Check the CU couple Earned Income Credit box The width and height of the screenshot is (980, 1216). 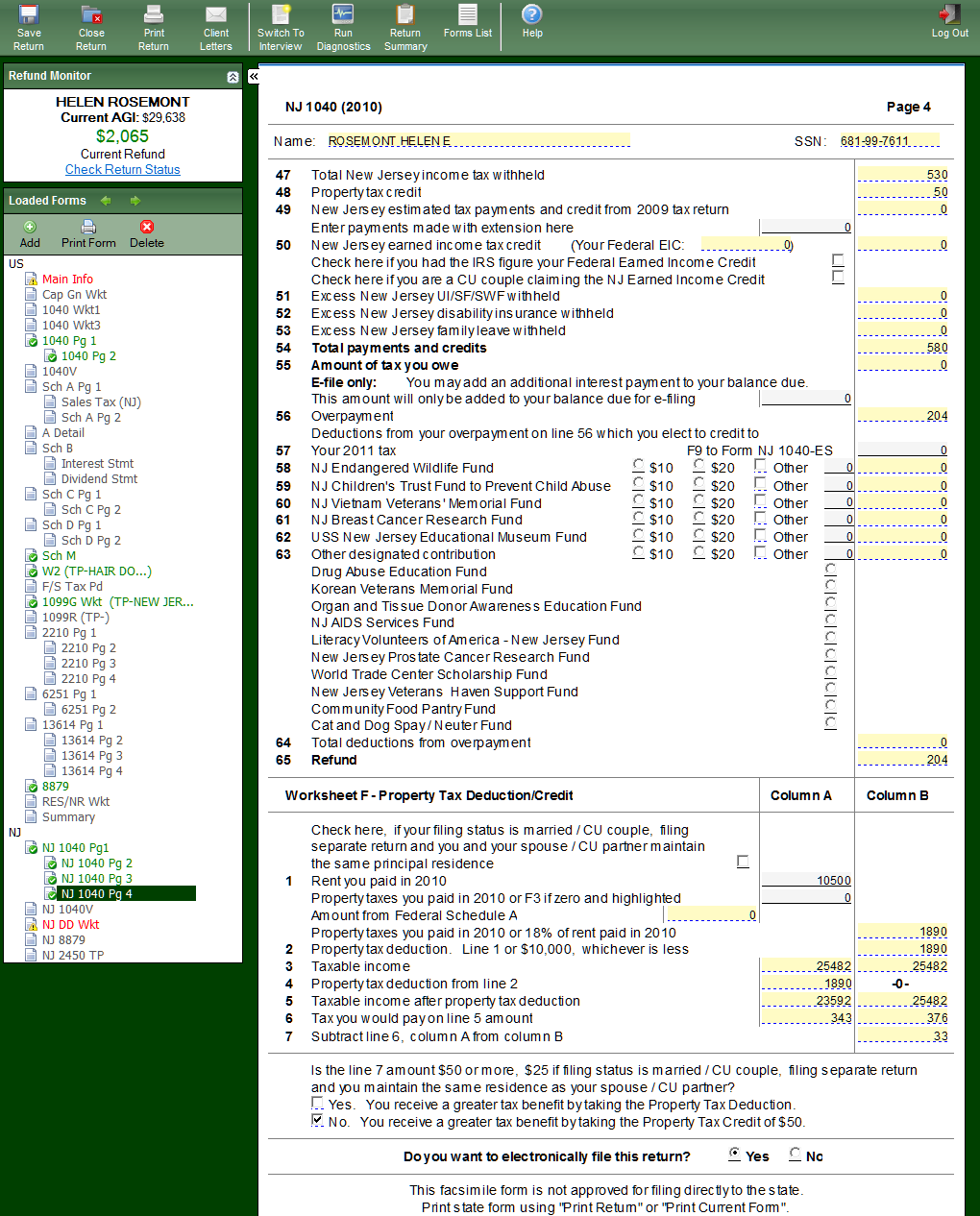tap(838, 278)
